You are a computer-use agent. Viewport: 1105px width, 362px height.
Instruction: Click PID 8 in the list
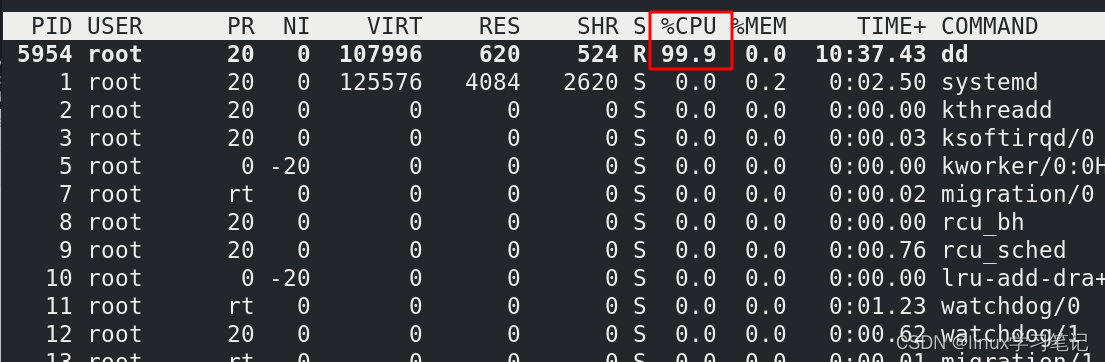click(66, 223)
